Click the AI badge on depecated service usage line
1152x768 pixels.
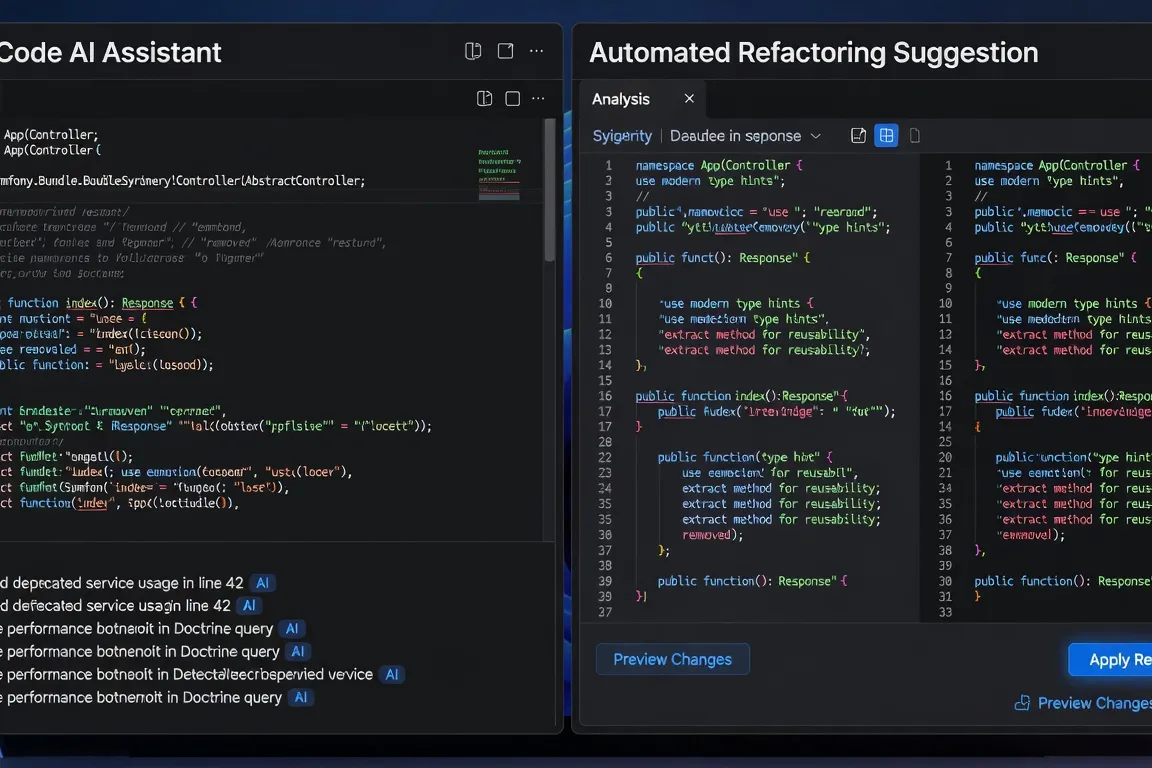[262, 583]
